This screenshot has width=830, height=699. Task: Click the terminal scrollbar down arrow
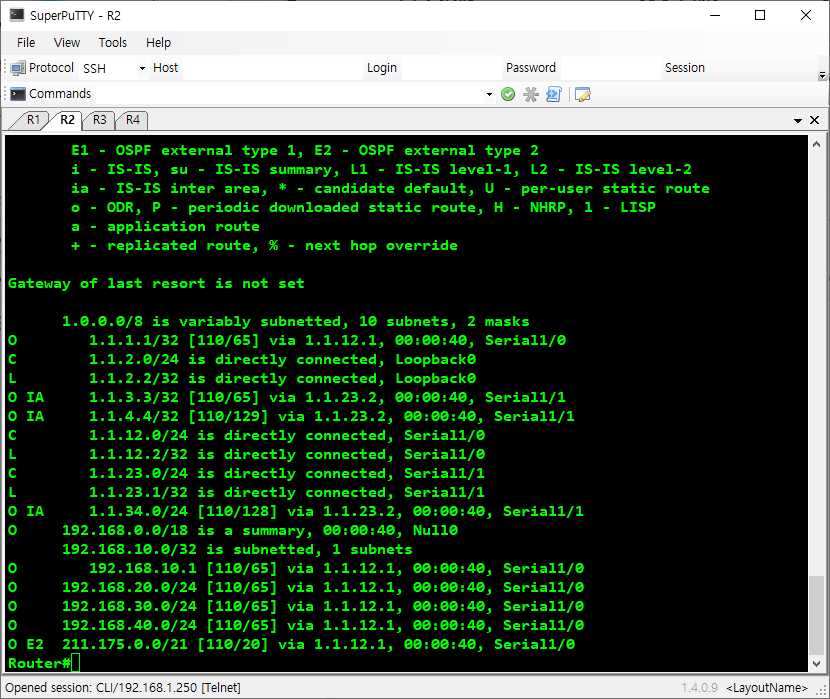816,664
